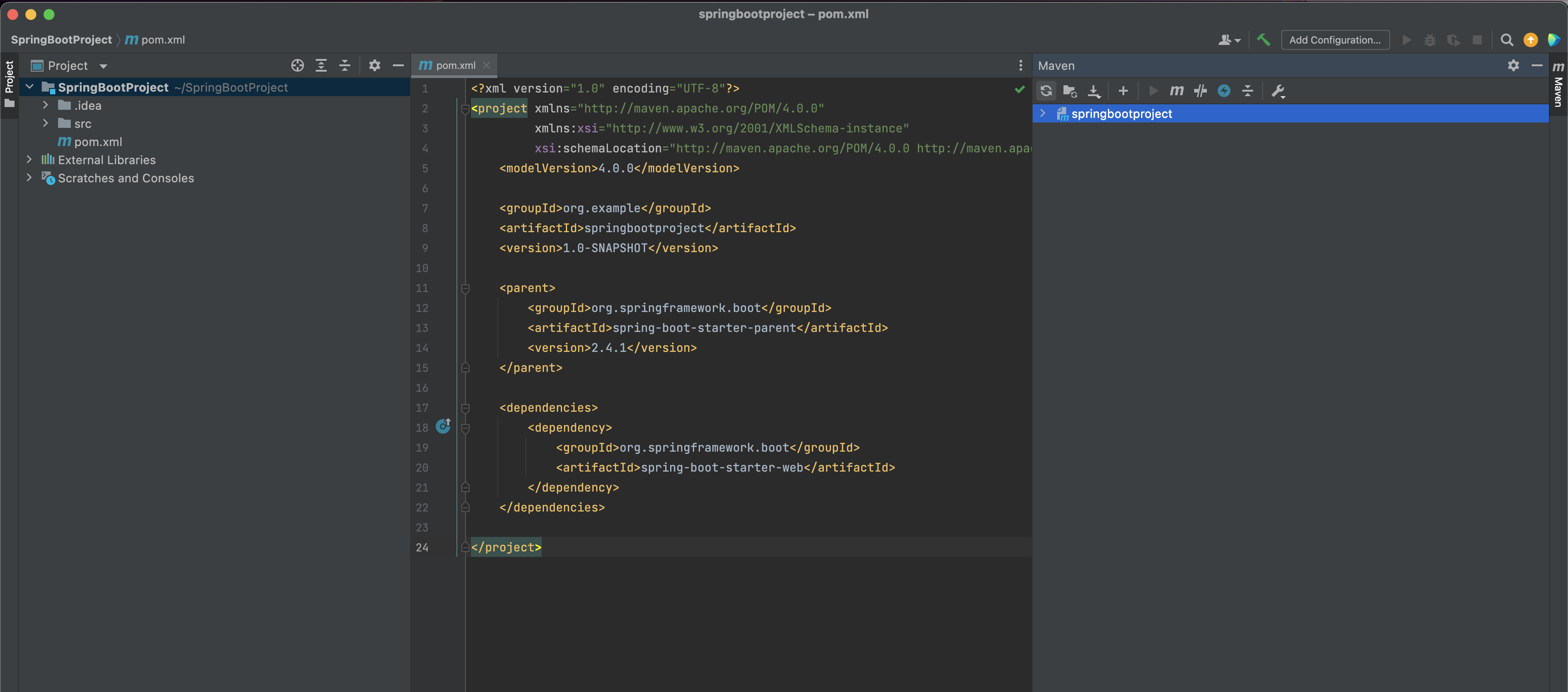Fold the parent block at line 11
The image size is (1568, 692).
[x=465, y=288]
